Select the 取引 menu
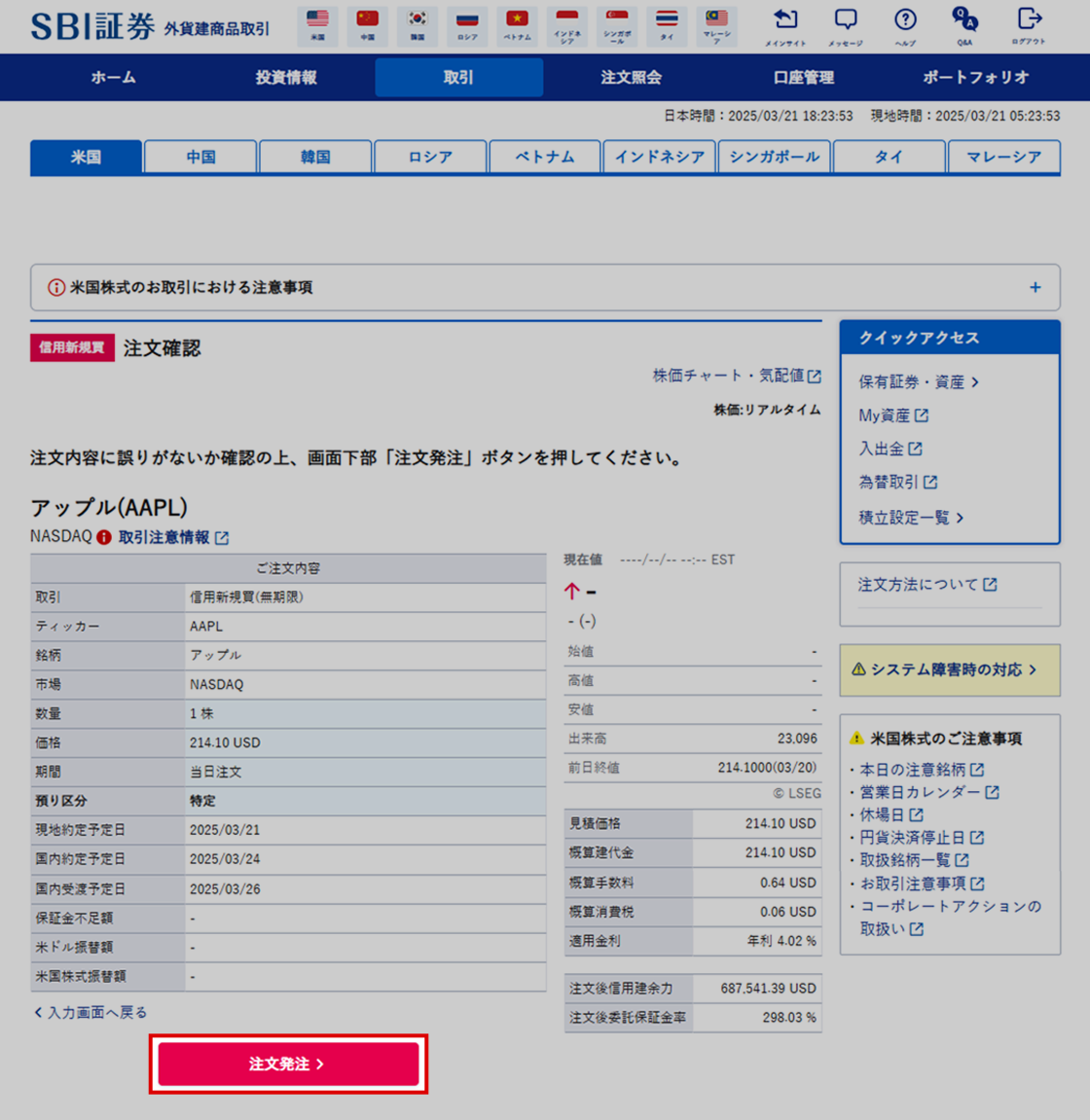Screen dimensions: 1090x1120 pos(458,77)
